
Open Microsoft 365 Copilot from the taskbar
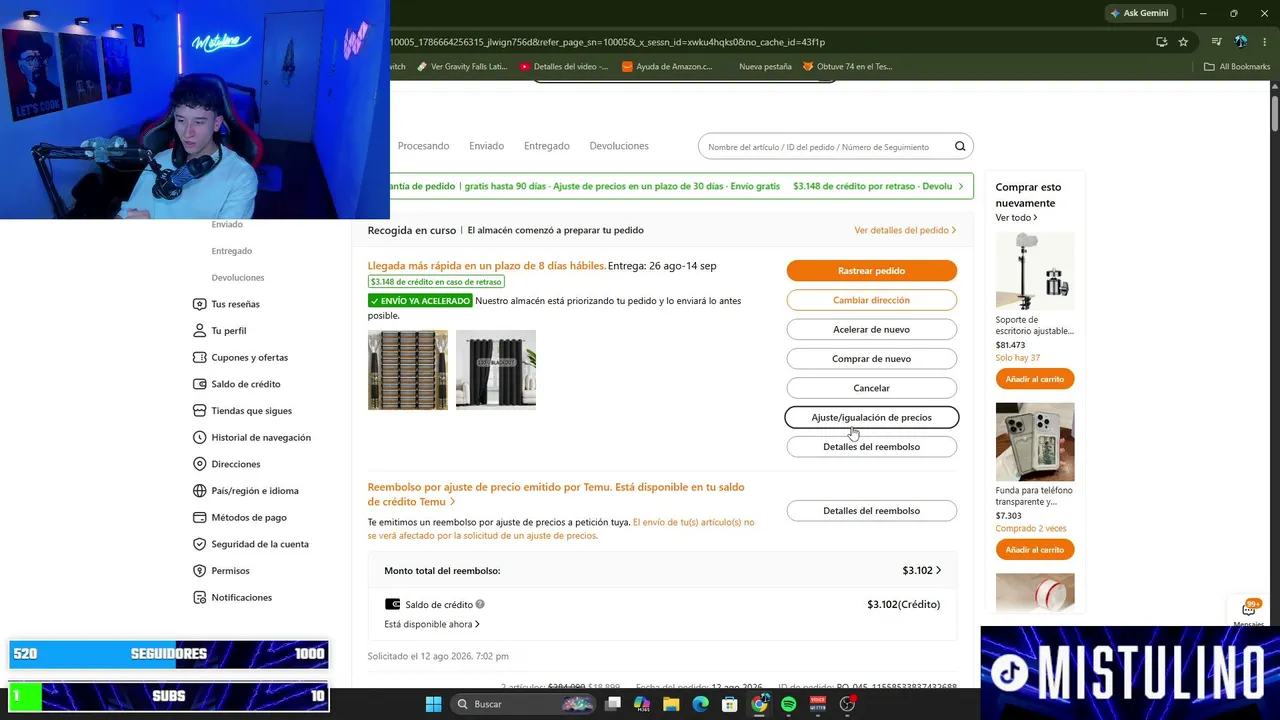tap(642, 704)
